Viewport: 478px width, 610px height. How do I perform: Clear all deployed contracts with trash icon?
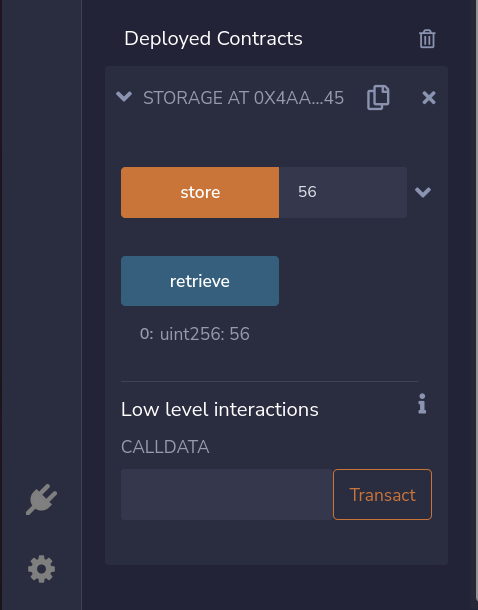click(x=427, y=39)
